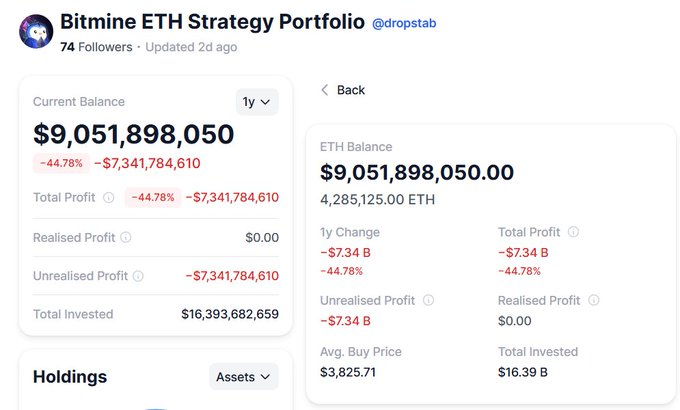Click Realised Profit info icon in ETH Balance panel
This screenshot has height=410, width=680.
pyautogui.click(x=594, y=300)
